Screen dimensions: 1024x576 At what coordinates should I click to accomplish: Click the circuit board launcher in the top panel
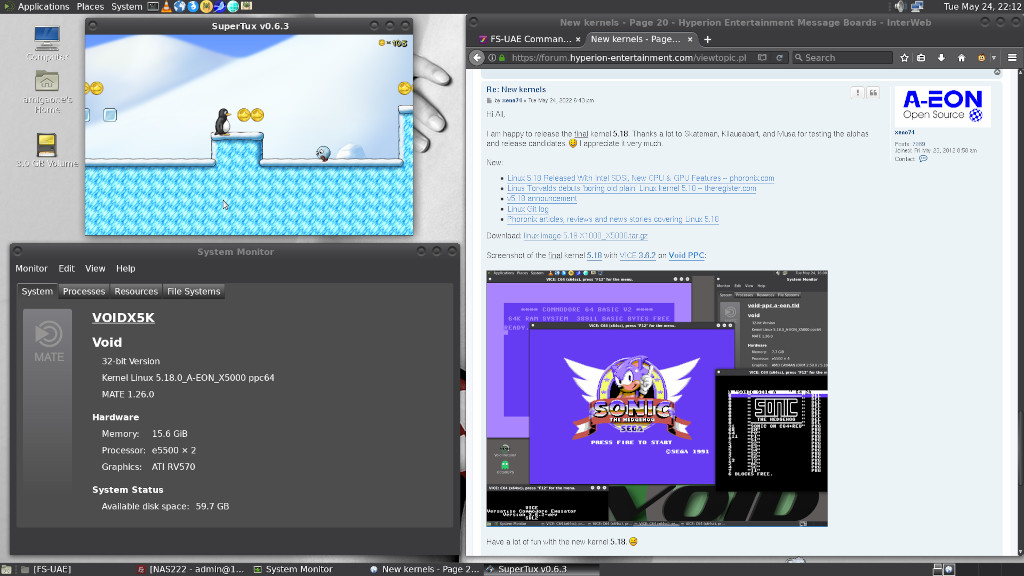[247, 7]
